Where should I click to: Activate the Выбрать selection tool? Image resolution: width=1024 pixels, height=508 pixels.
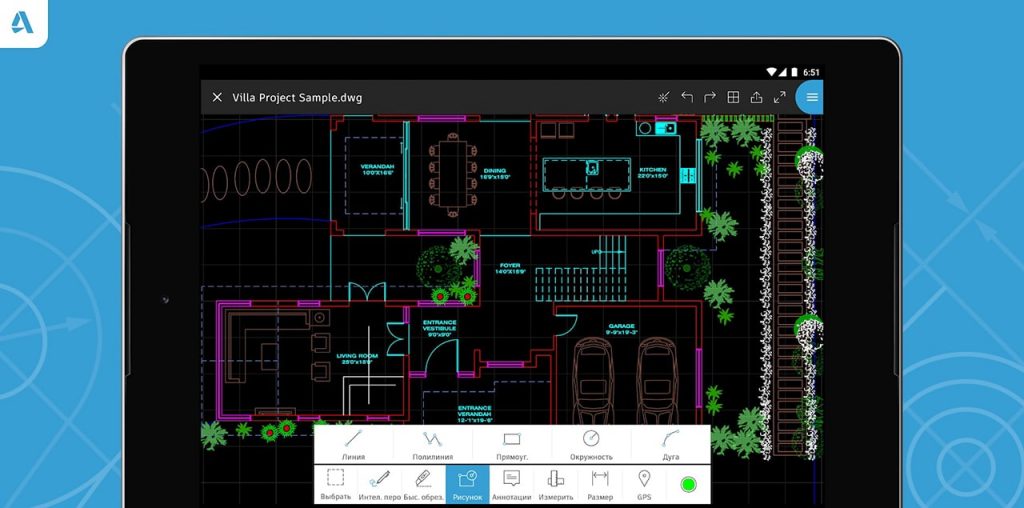336,484
